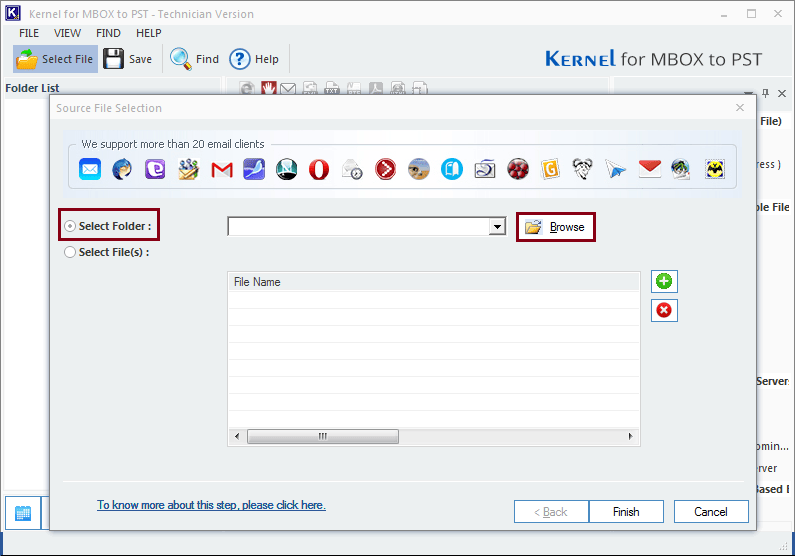Click the red berries client icon
This screenshot has width=795, height=556.
tap(518, 169)
